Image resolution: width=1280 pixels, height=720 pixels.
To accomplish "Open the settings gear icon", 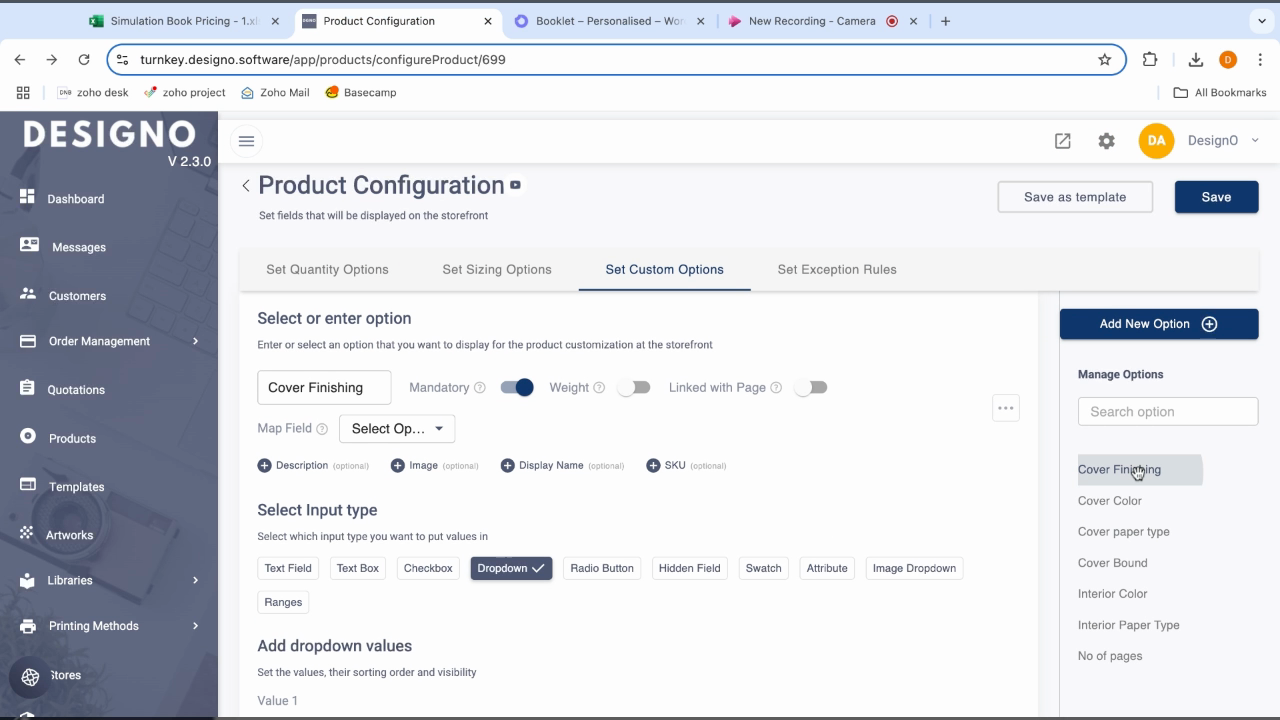I will tap(1106, 141).
